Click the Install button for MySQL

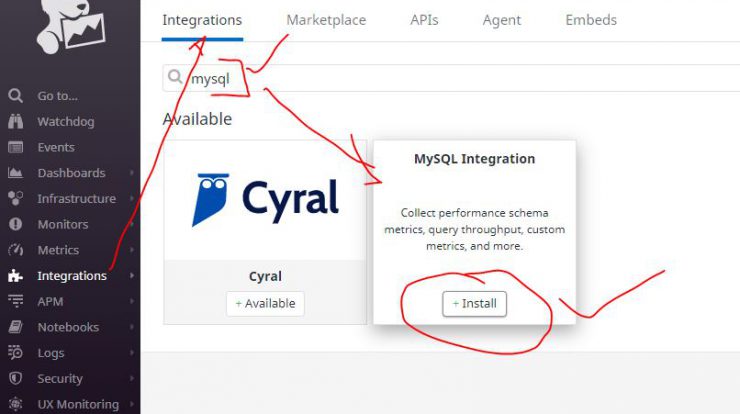point(474,304)
